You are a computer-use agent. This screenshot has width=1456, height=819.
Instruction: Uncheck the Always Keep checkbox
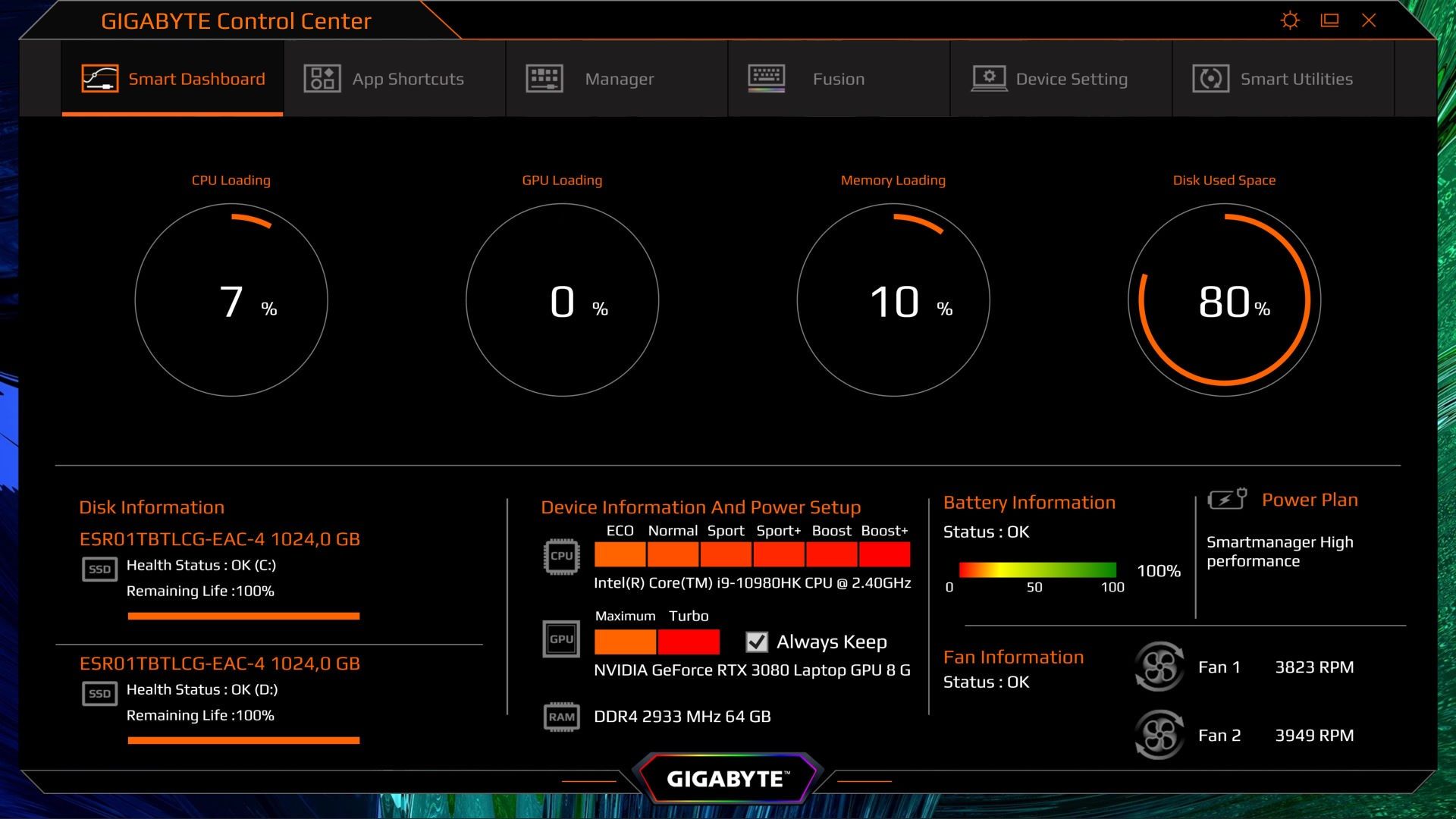757,642
